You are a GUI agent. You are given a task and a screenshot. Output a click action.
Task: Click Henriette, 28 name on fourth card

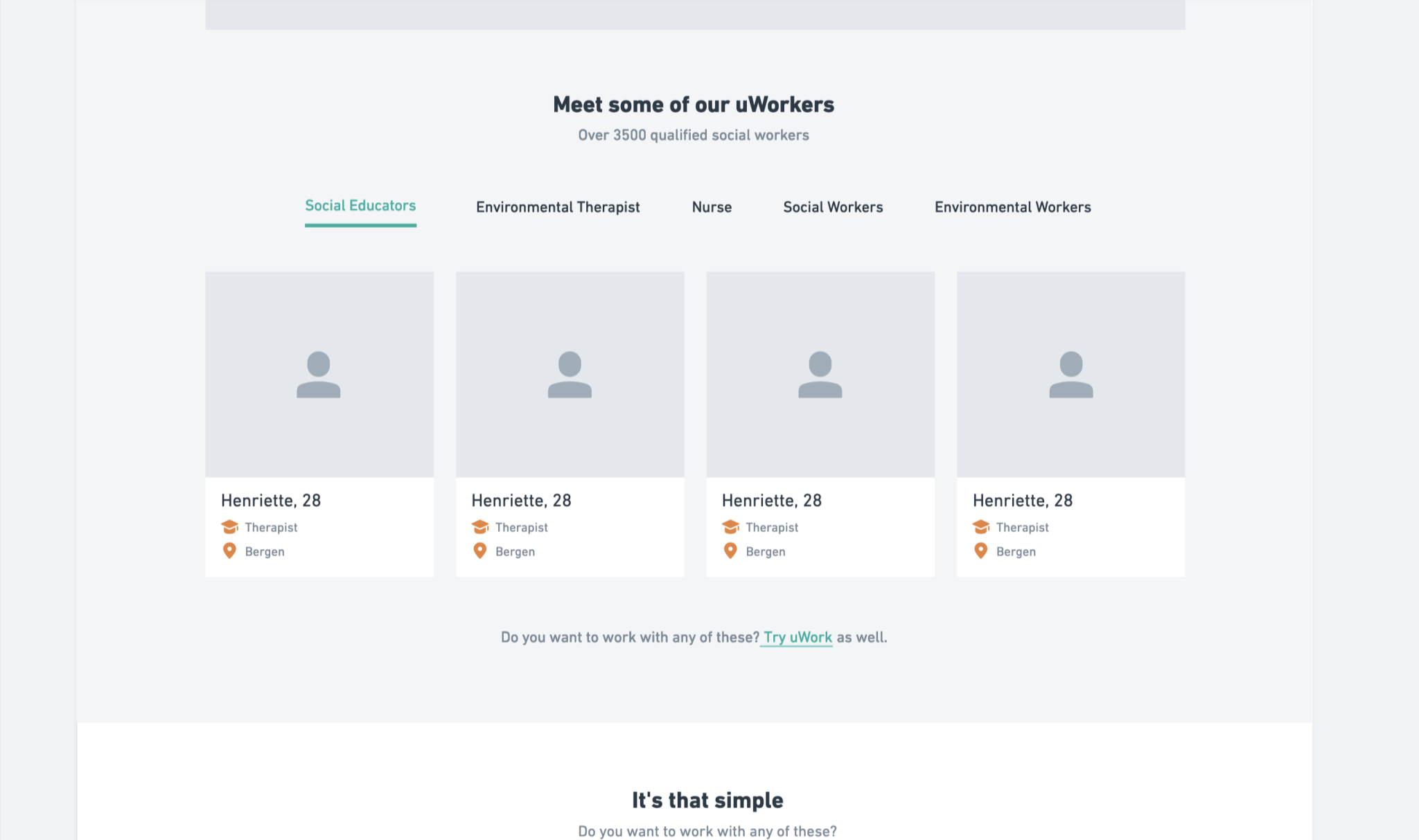tap(1023, 501)
